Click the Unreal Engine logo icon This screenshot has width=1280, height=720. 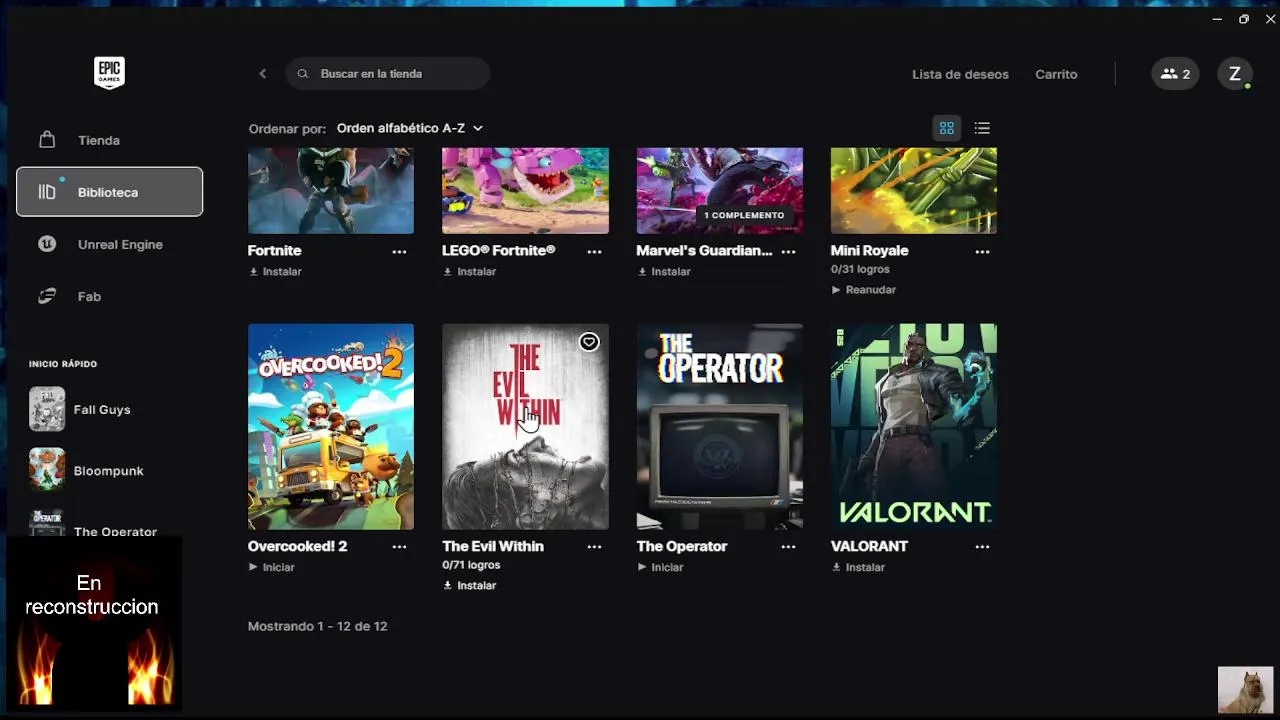[x=47, y=244]
